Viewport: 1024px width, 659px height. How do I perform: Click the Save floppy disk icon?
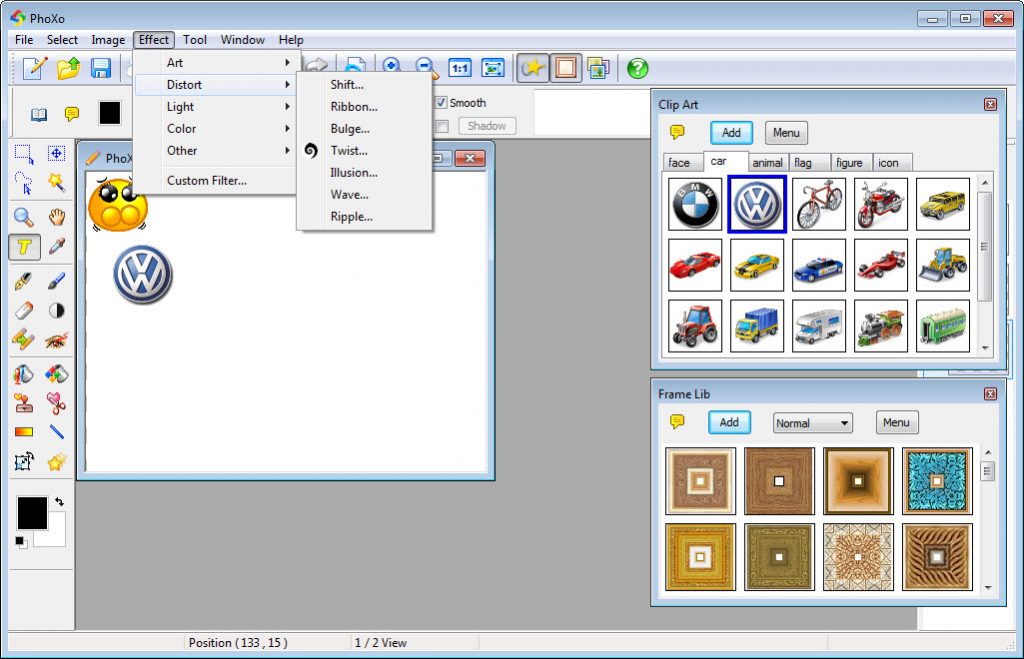(101, 68)
